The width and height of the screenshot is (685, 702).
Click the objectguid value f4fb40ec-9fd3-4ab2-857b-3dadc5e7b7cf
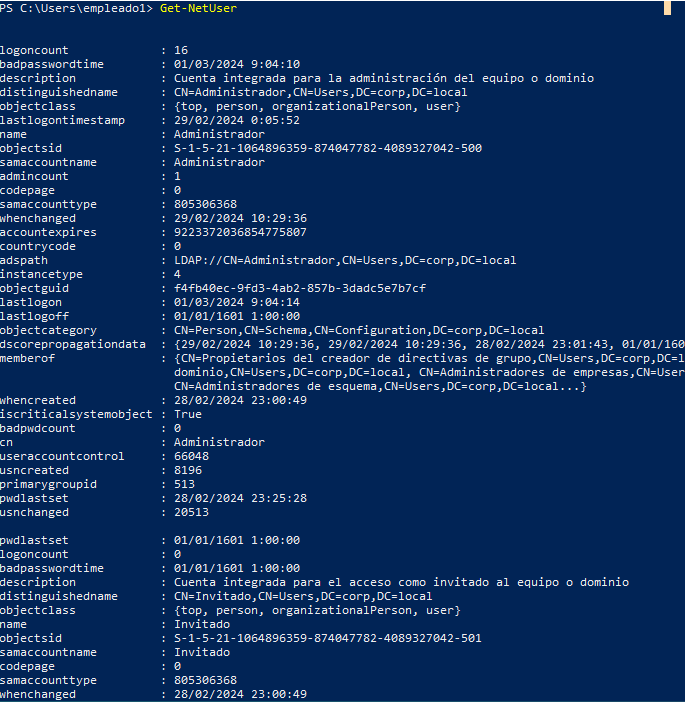pyautogui.click(x=300, y=288)
